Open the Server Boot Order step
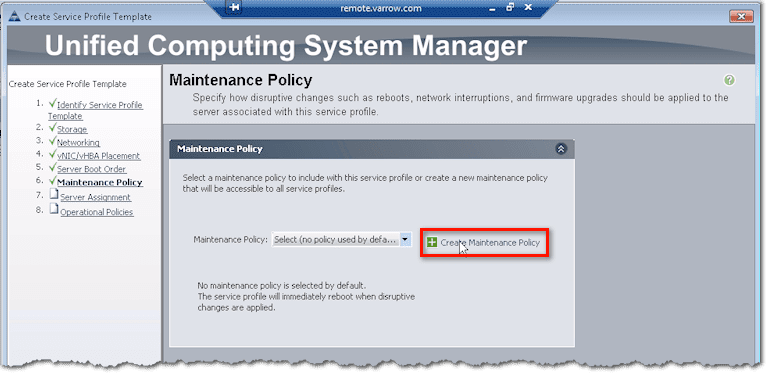 click(91, 169)
